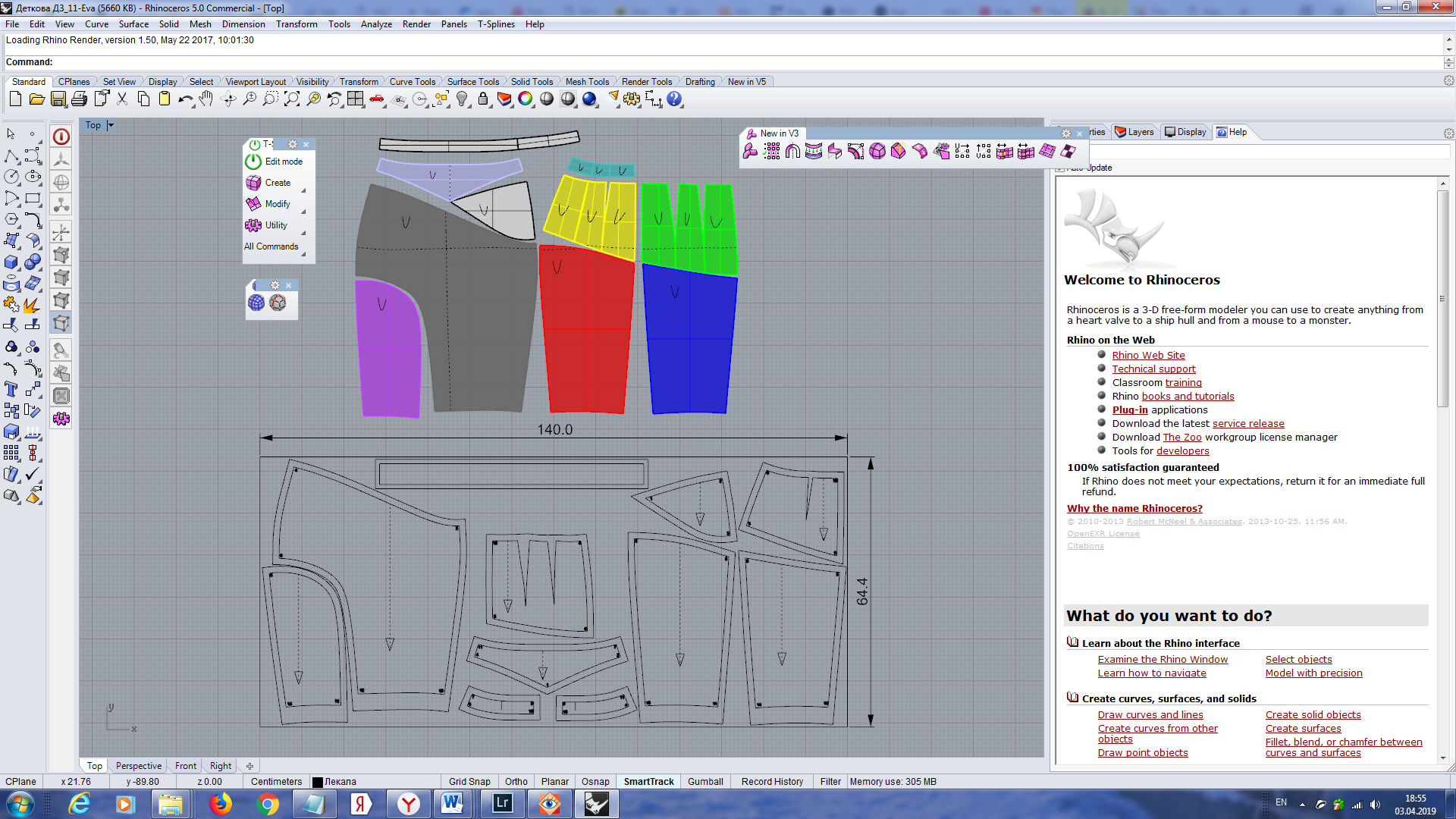The image size is (1456, 819).
Task: Click the Four Viewports layout icon
Action: 356,99
